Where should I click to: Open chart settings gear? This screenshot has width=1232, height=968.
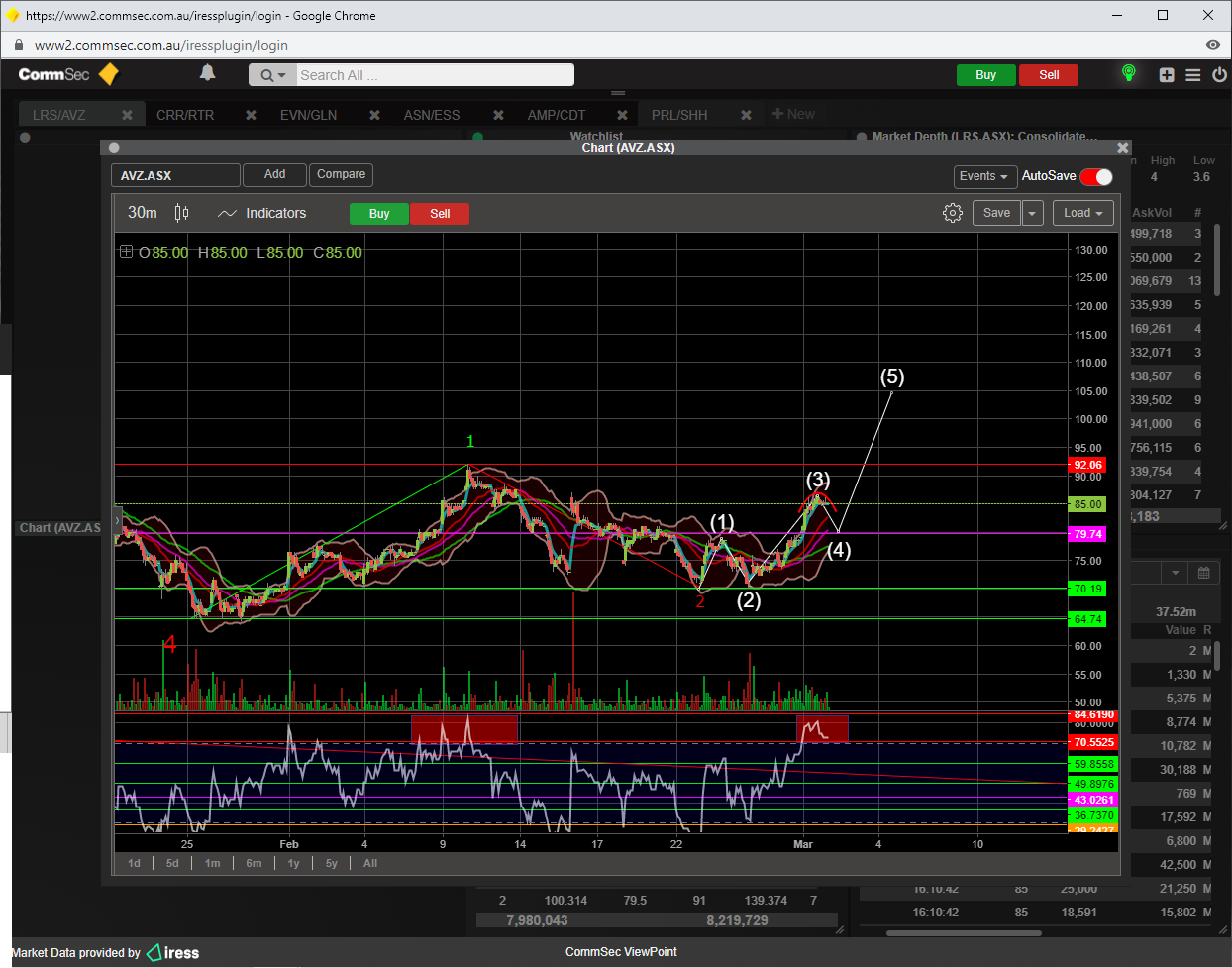point(953,213)
